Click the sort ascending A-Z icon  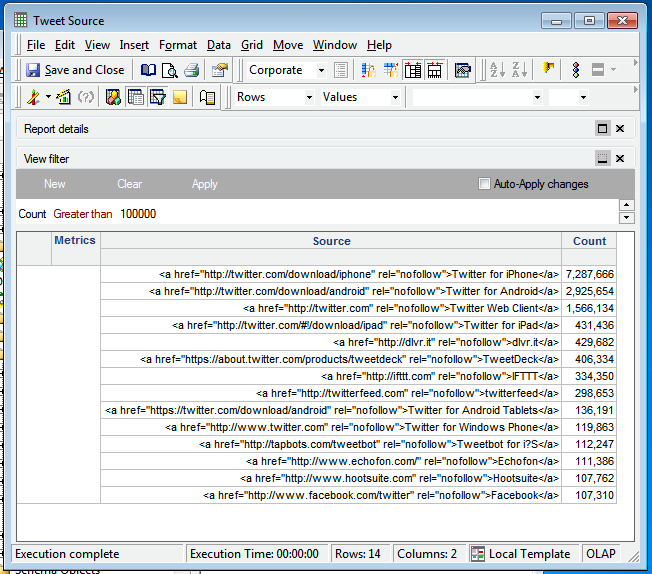coord(497,70)
